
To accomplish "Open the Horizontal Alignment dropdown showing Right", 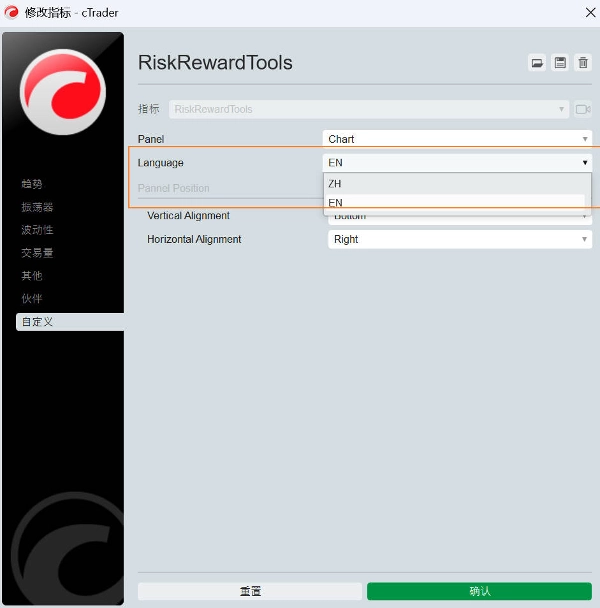I will [460, 239].
